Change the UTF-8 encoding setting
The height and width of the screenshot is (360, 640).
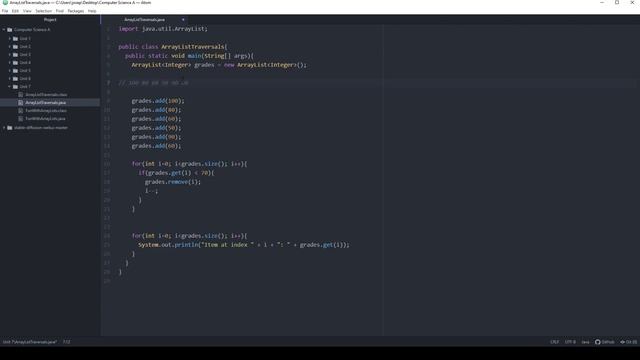click(x=570, y=342)
